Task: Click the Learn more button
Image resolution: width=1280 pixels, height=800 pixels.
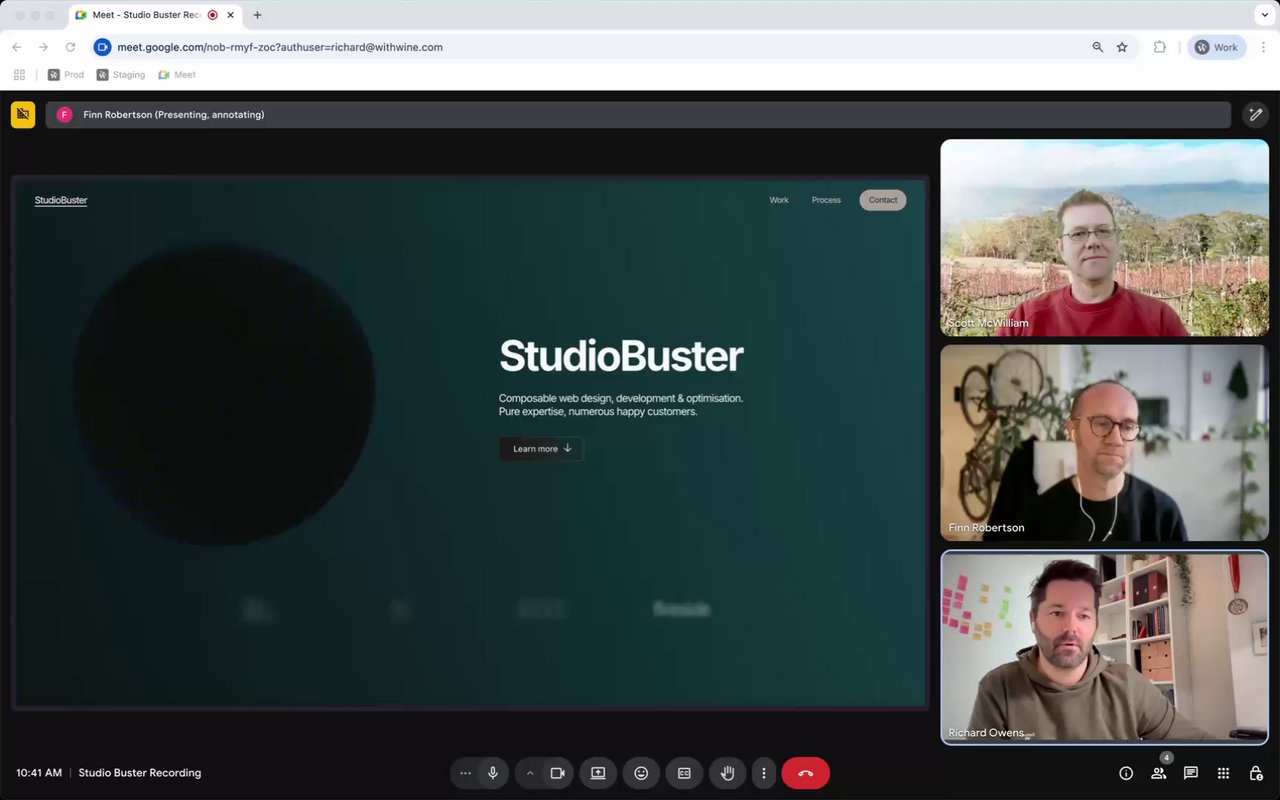Action: point(541,449)
